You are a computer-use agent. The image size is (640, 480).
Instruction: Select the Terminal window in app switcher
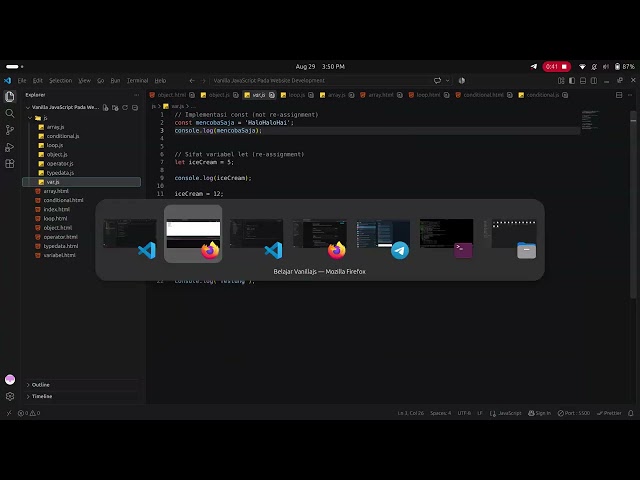click(x=446, y=235)
